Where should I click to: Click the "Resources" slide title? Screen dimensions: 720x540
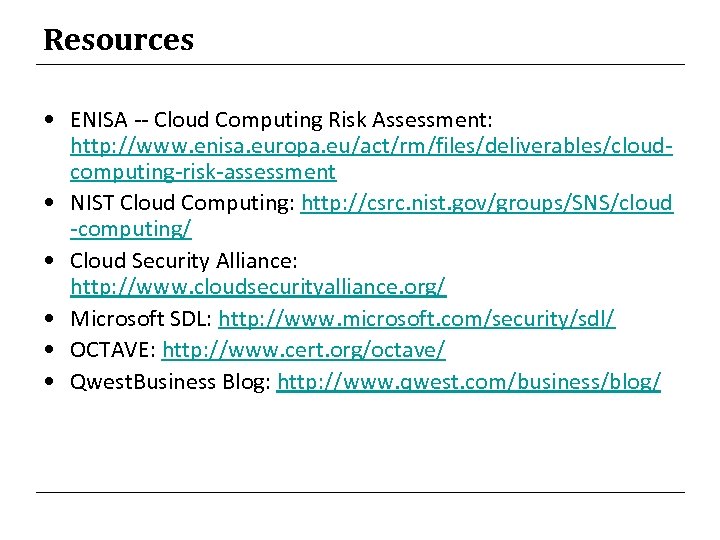tap(118, 41)
